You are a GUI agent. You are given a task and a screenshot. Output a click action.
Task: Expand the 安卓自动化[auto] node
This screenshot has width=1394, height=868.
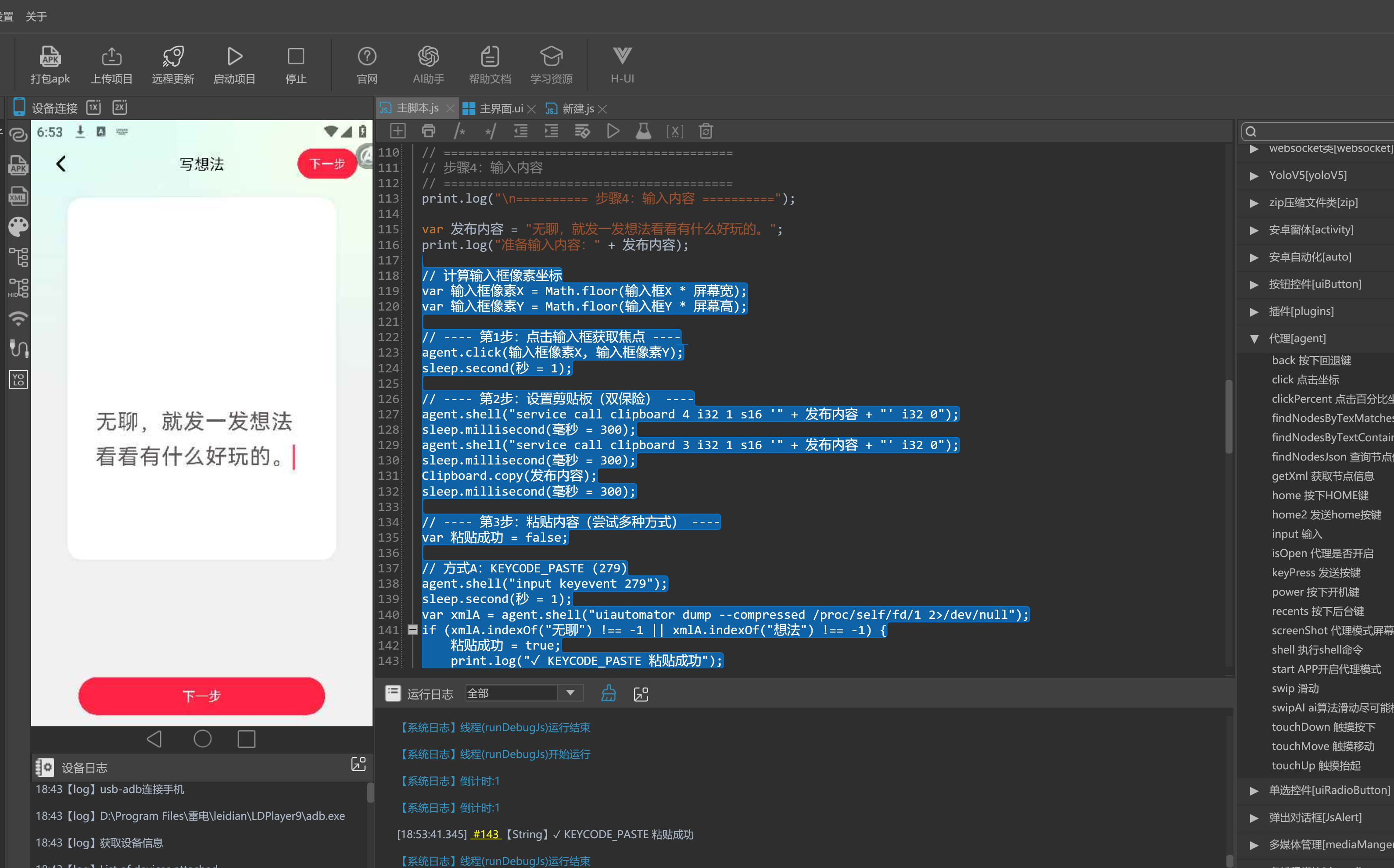pyautogui.click(x=1254, y=257)
